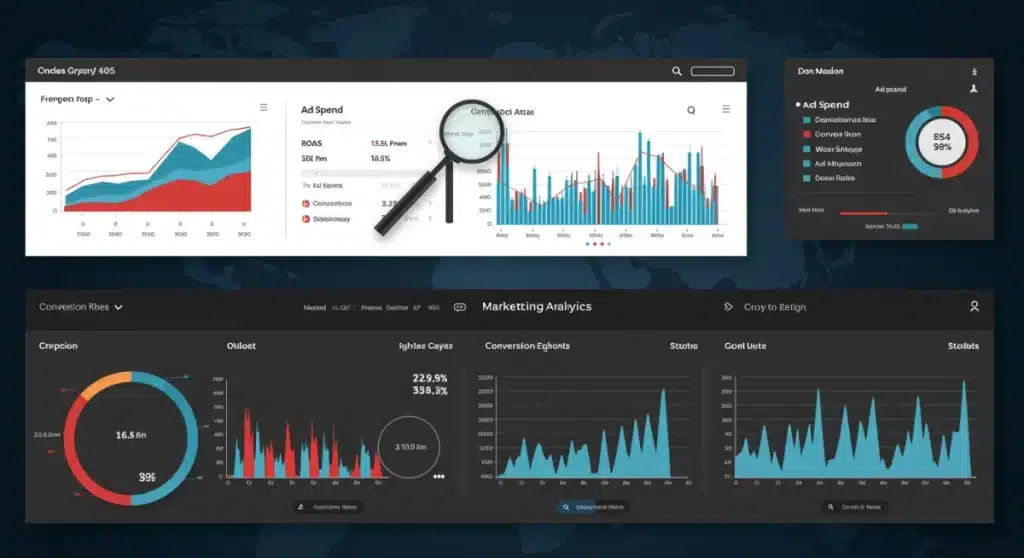Select the Stalets tab
The image size is (1024, 558).
963,346
